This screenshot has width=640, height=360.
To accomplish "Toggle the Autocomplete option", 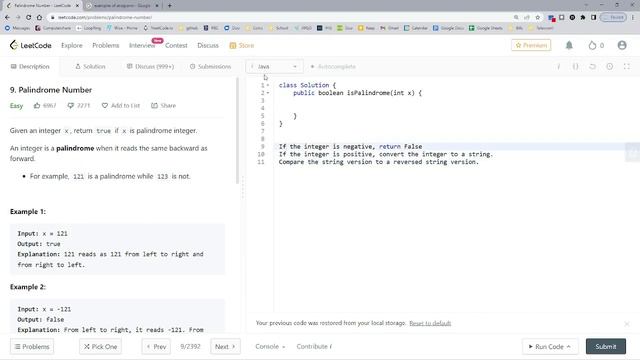I will (333, 67).
